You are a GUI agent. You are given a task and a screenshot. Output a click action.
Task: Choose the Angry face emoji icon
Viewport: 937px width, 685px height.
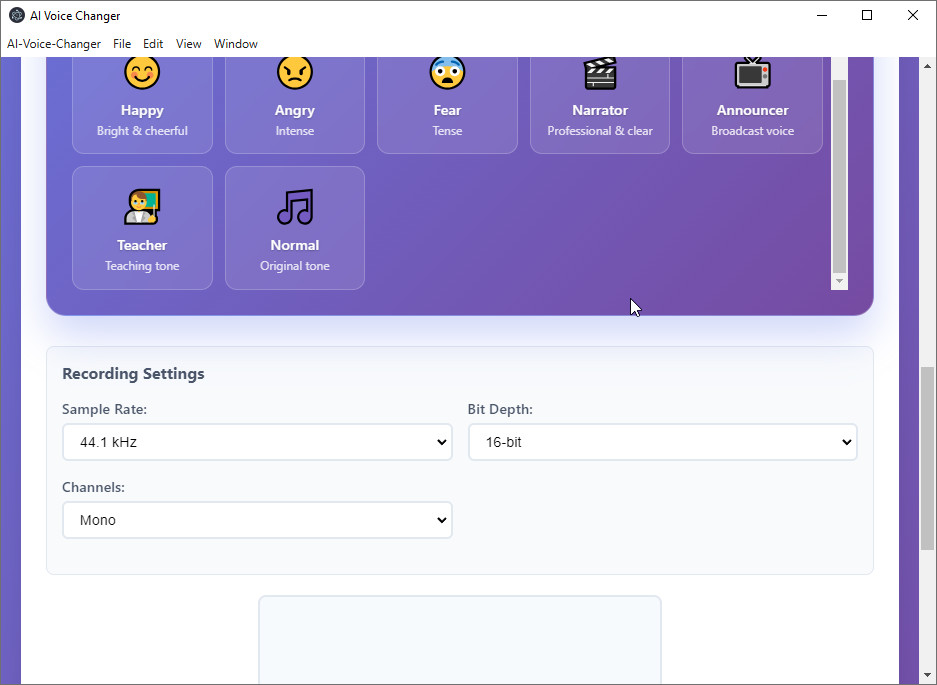[x=294, y=73]
